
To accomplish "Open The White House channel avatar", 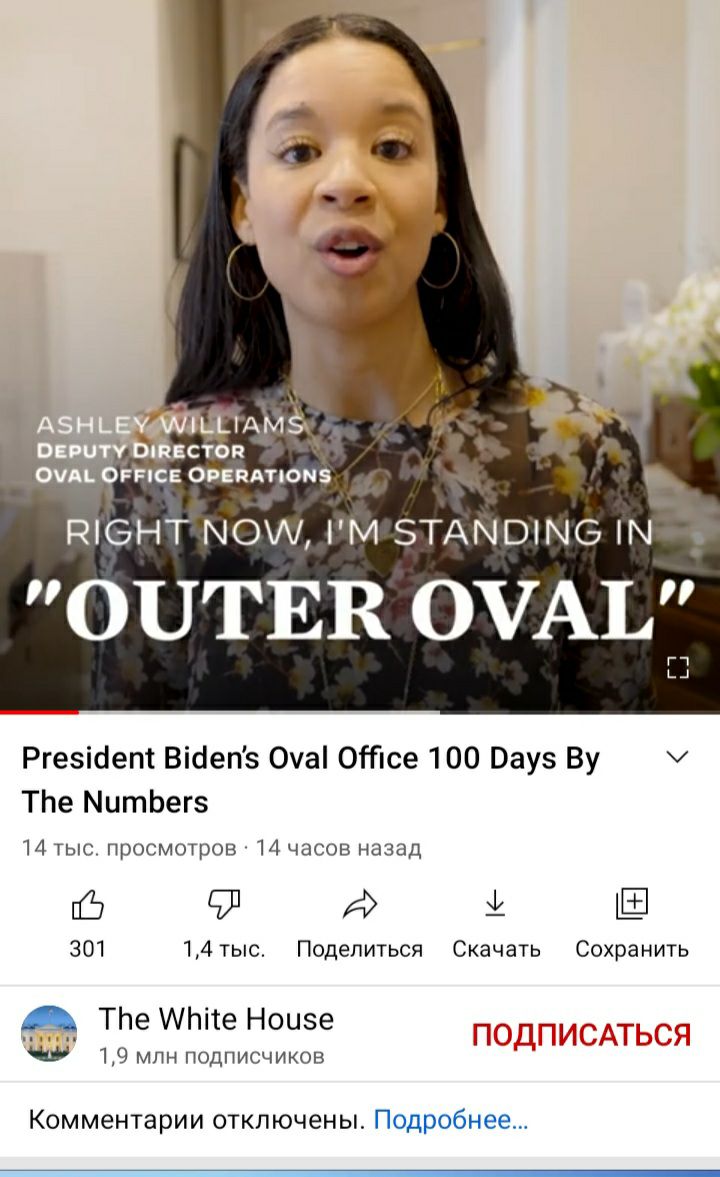I will tap(49, 1034).
